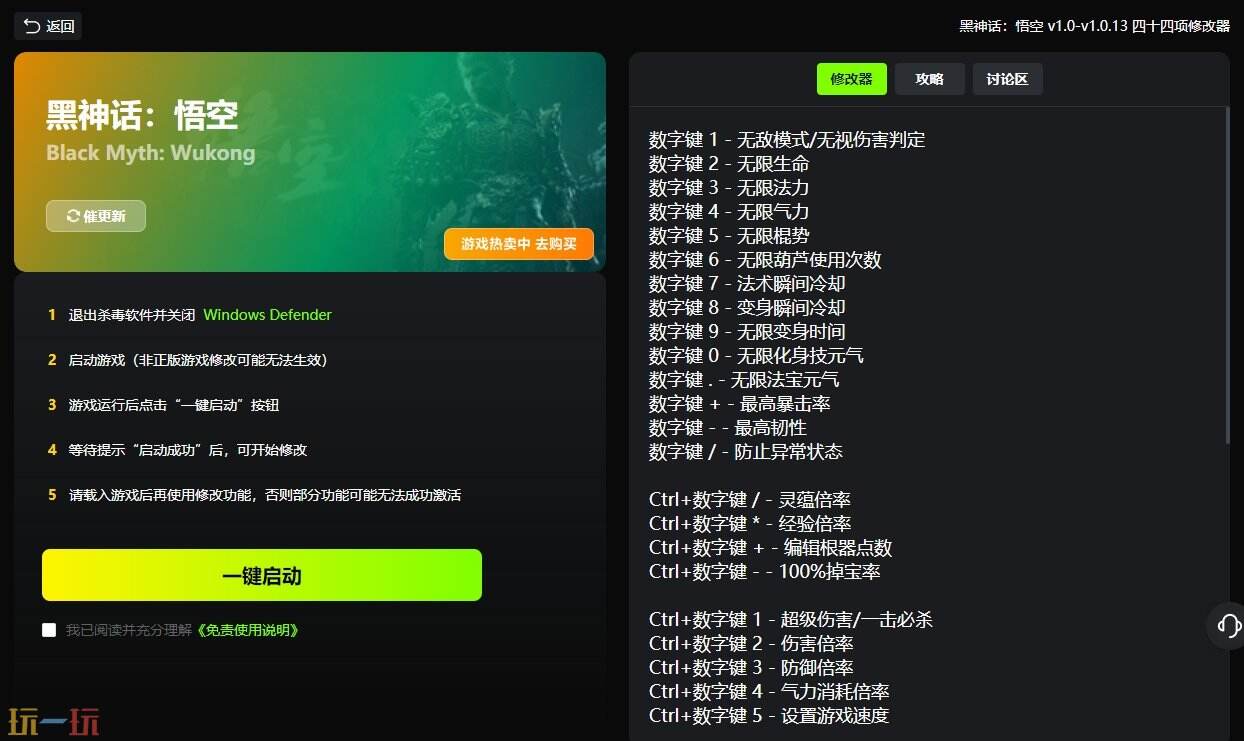
Task: Click Ctrl+数字键 1 - 超级伤害/一击必杀 line
Action: click(791, 620)
